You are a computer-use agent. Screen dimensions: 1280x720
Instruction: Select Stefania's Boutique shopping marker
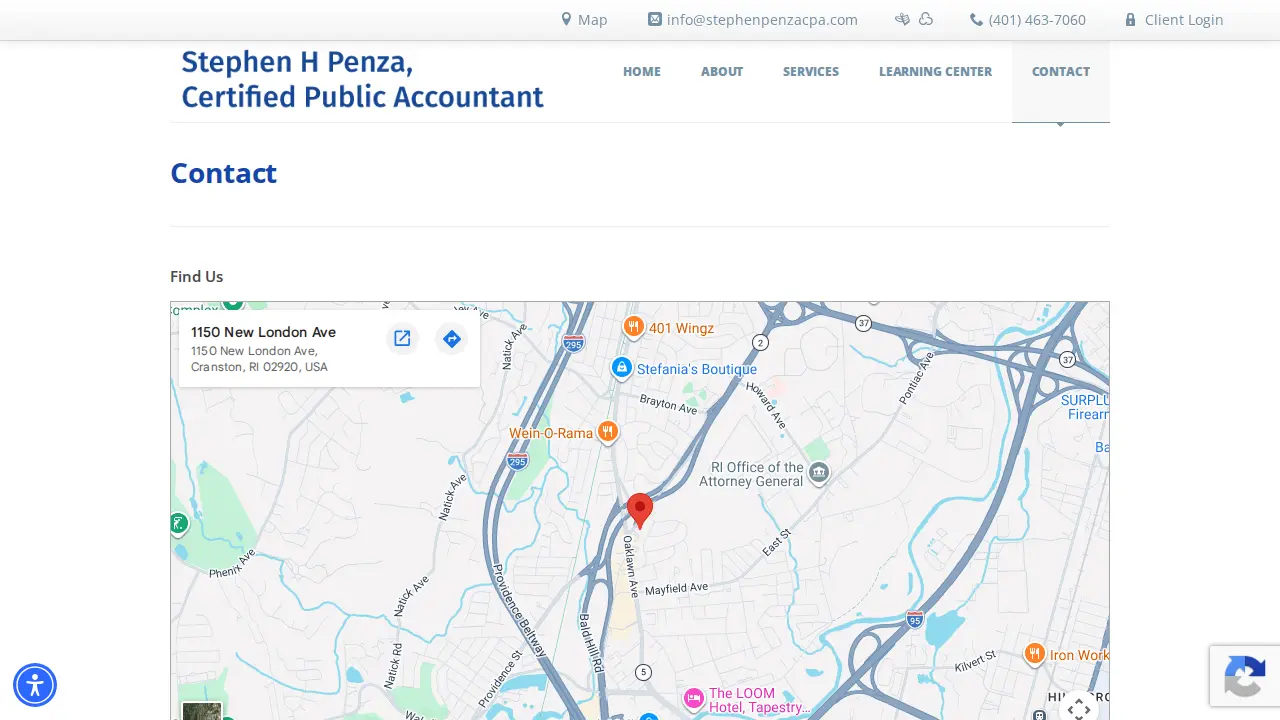pyautogui.click(x=622, y=369)
